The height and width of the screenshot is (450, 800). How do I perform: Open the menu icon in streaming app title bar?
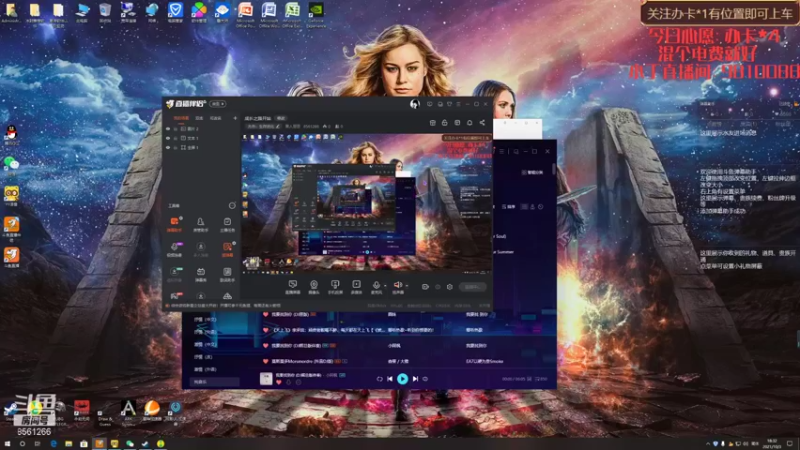tap(458, 104)
